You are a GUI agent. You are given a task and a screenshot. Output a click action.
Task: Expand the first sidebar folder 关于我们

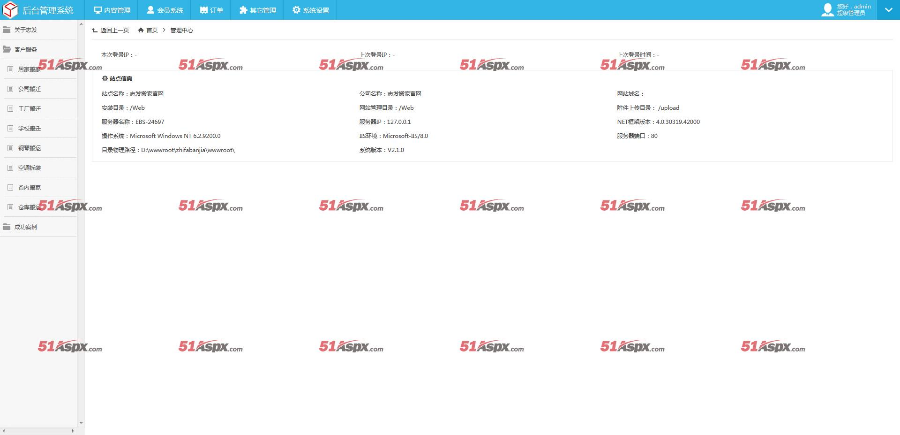(38, 29)
